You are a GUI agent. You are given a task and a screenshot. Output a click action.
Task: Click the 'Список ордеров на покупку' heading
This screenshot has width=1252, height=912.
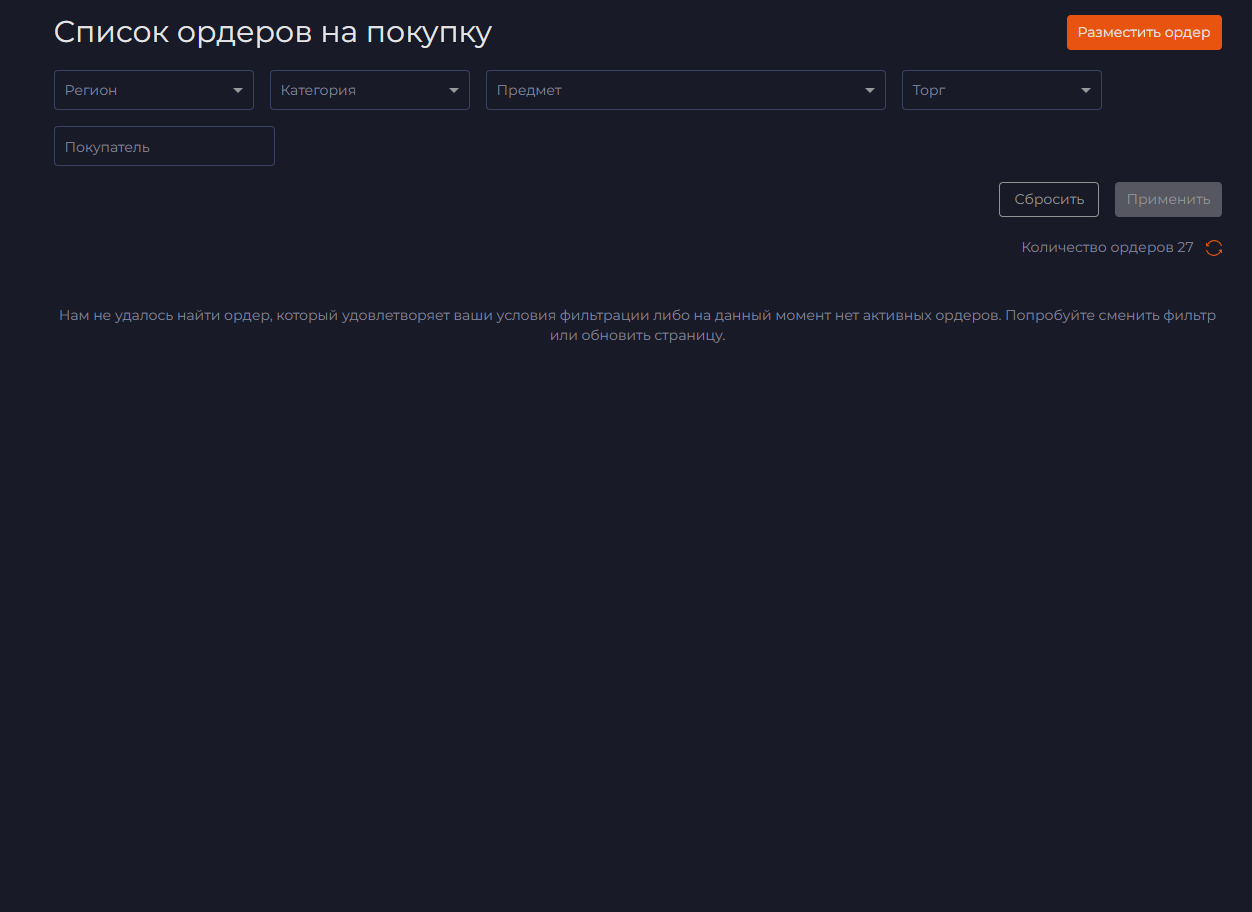coord(273,32)
